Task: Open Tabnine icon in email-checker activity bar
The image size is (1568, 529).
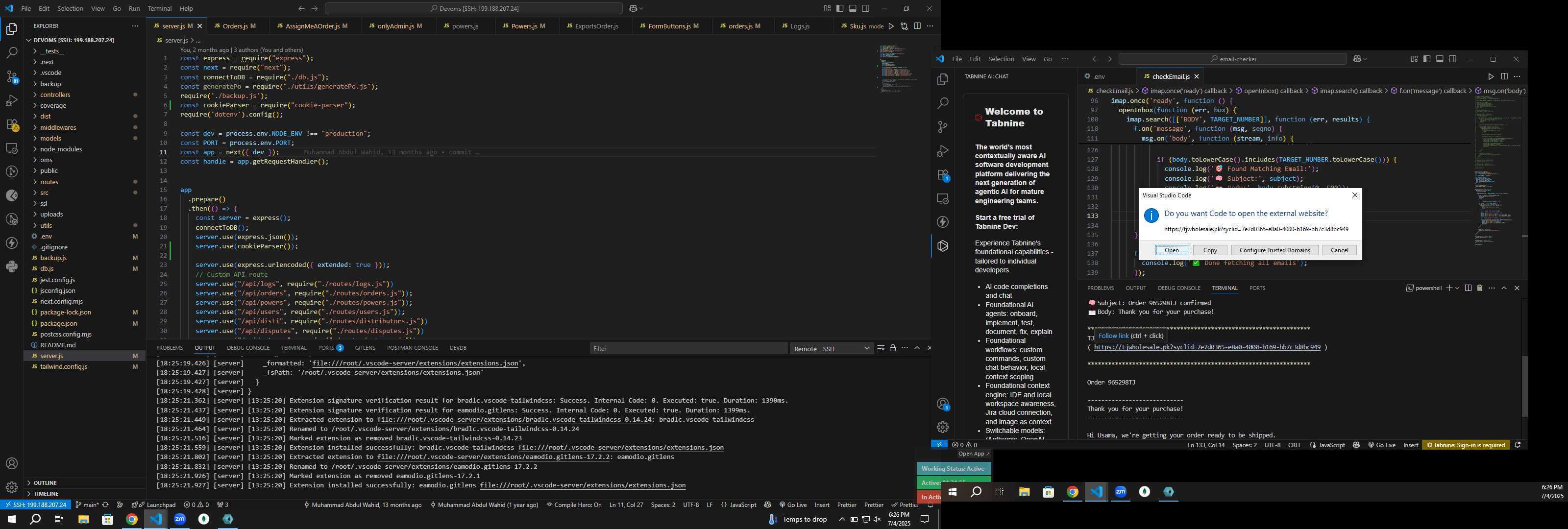Action: click(943, 246)
